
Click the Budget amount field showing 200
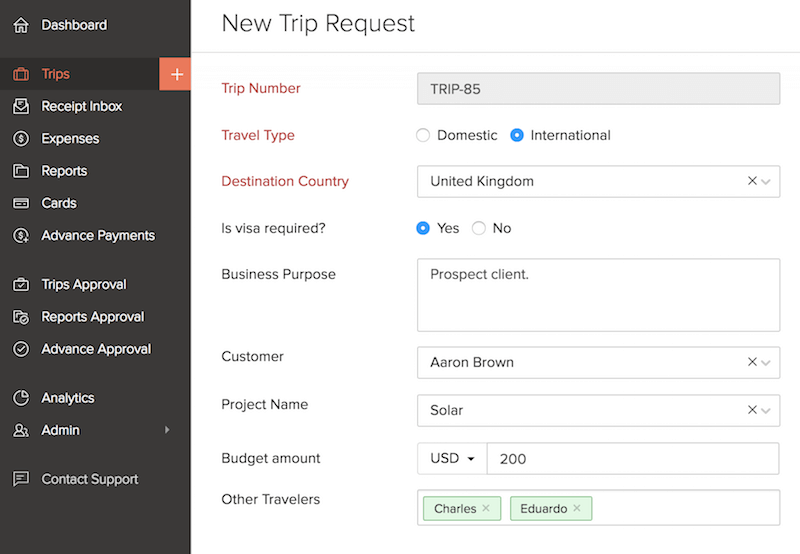(633, 459)
